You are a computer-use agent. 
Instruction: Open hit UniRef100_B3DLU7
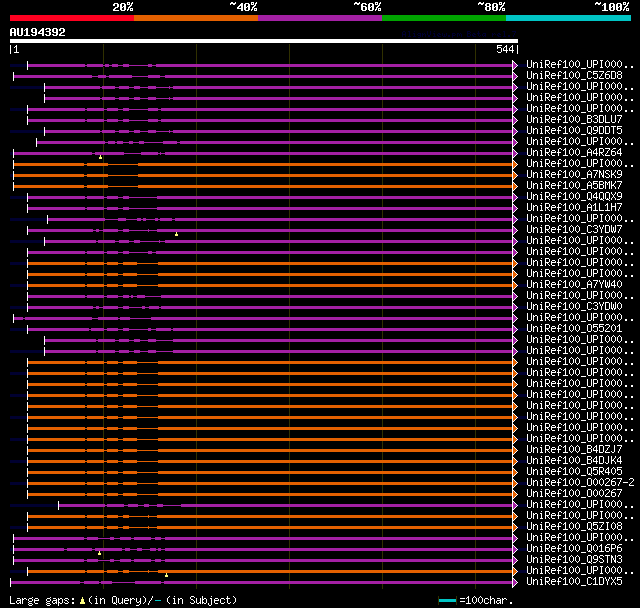click(574, 120)
